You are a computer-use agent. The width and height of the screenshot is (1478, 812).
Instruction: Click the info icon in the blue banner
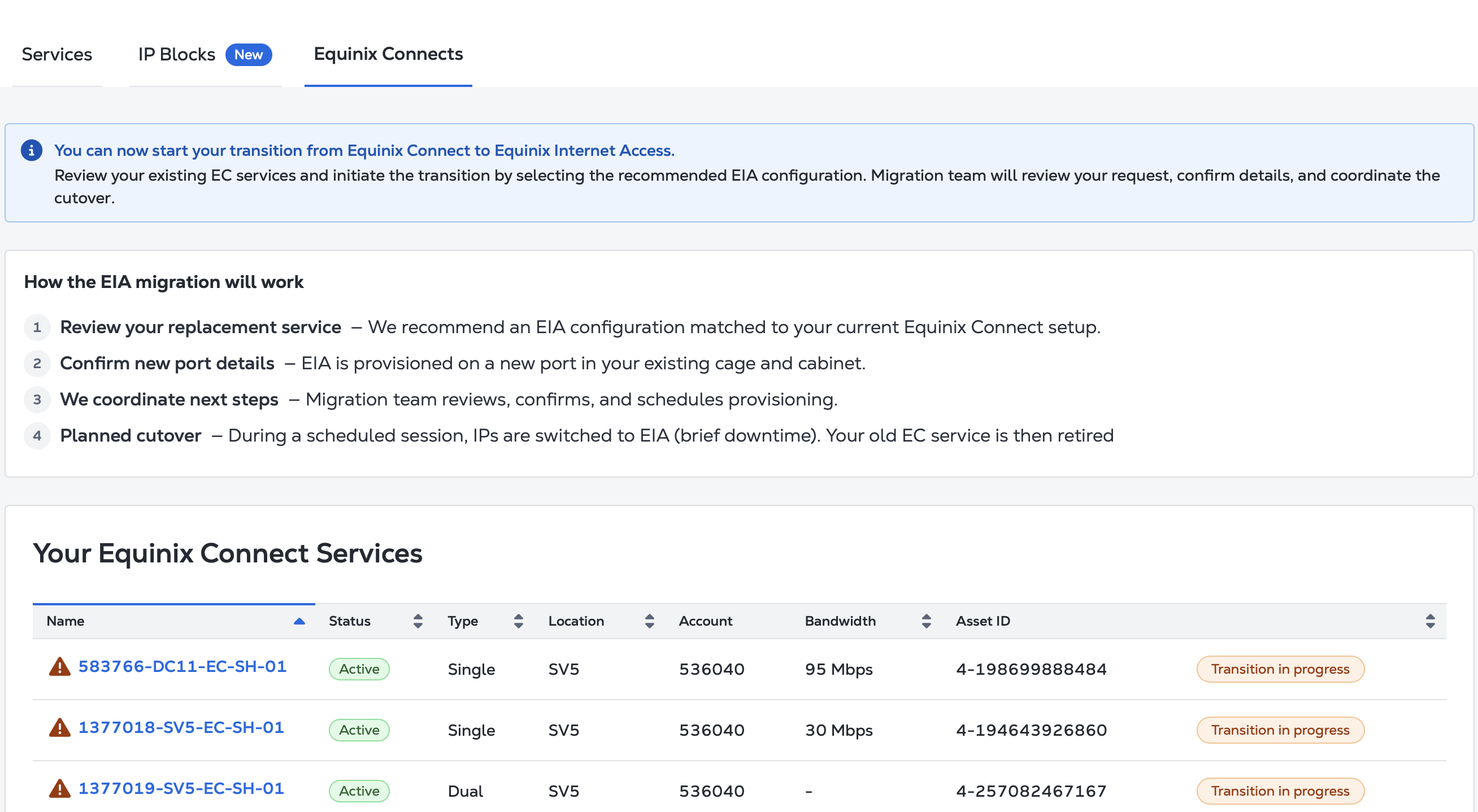point(32,150)
